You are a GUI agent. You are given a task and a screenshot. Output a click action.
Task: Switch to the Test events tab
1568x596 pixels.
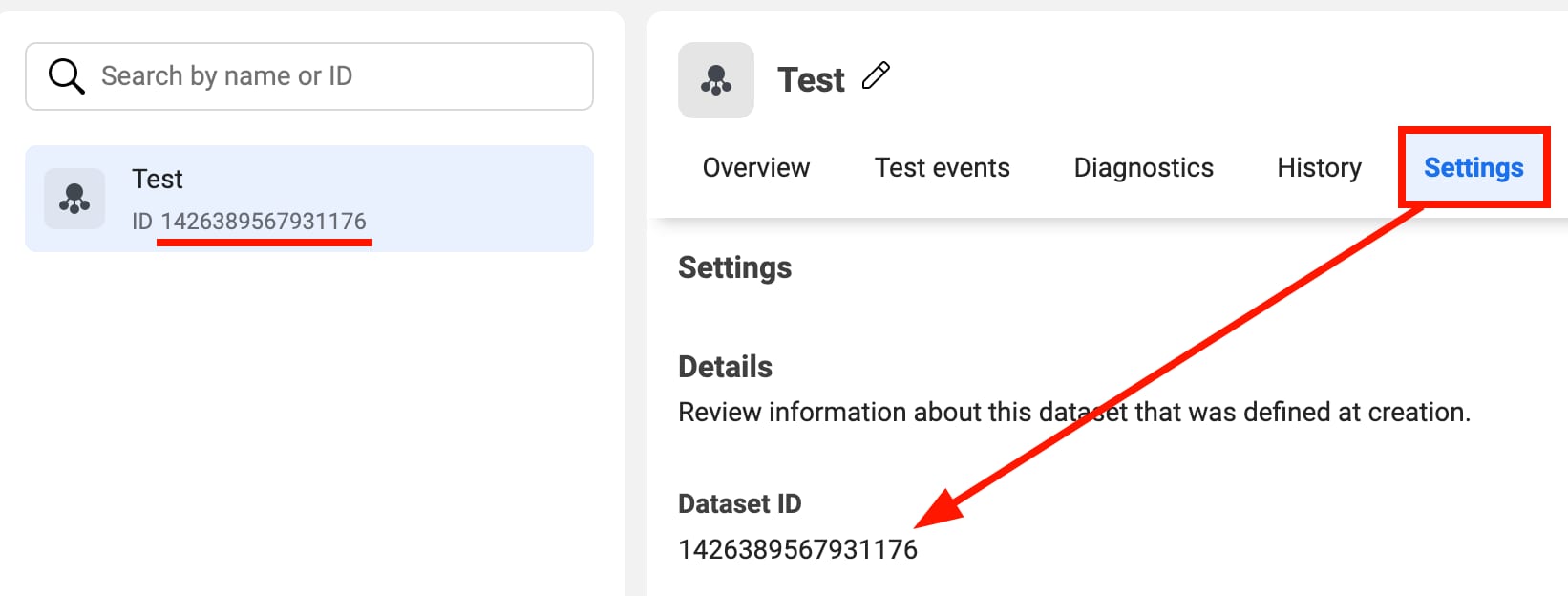942,167
